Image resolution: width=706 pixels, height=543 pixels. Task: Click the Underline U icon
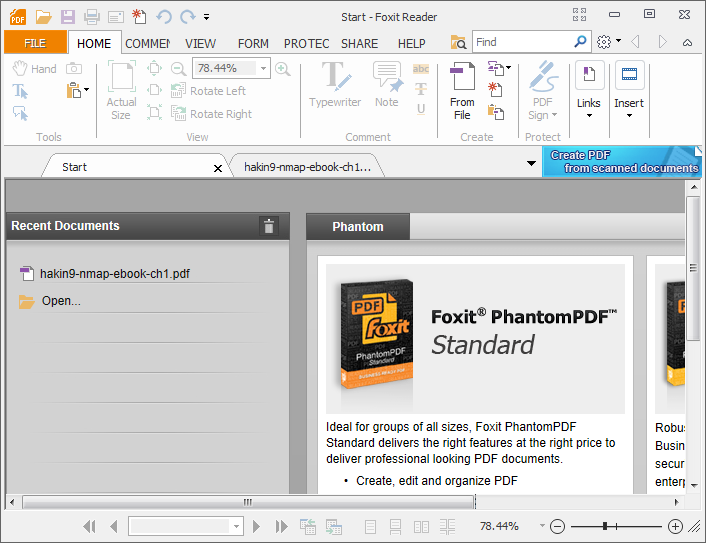click(x=421, y=109)
